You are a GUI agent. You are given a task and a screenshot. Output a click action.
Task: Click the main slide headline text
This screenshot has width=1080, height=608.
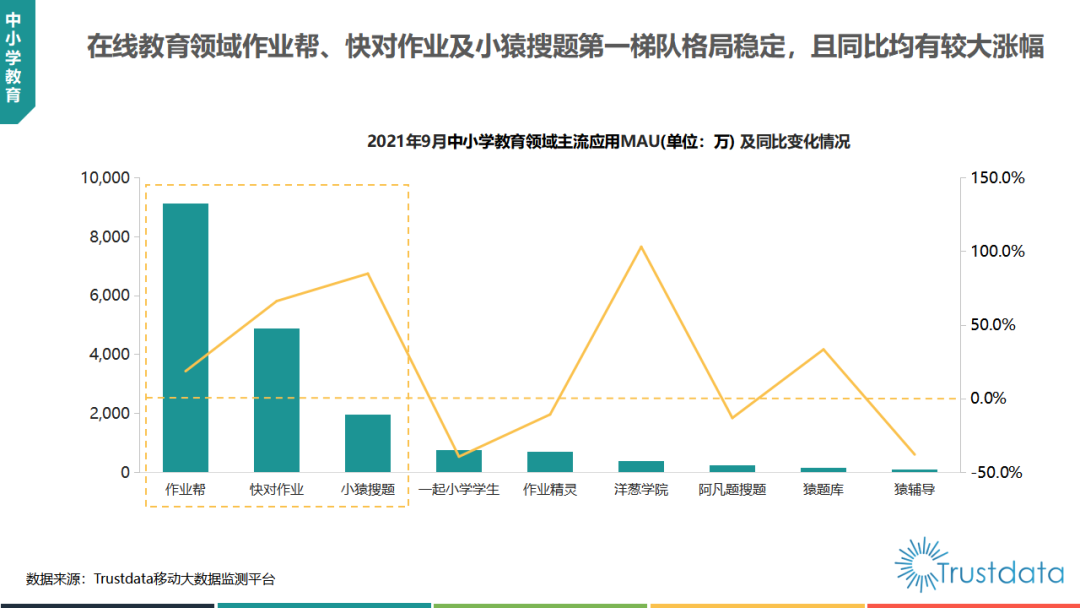(565, 47)
